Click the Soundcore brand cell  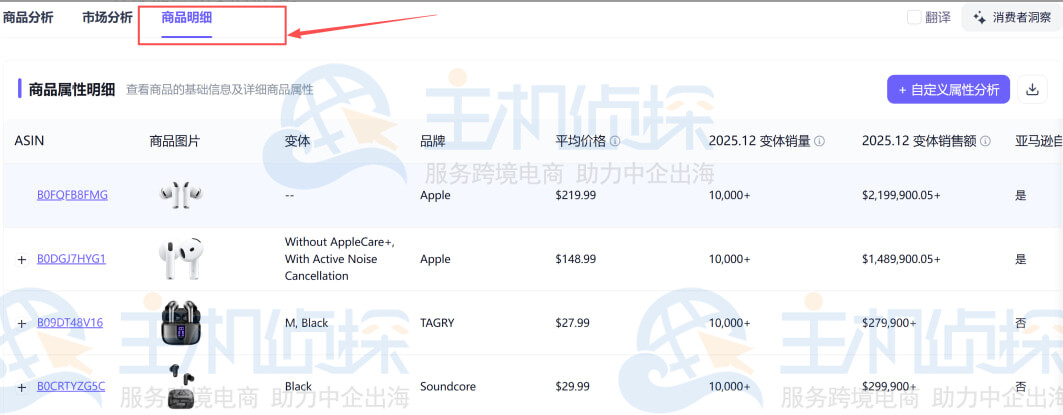(x=448, y=387)
